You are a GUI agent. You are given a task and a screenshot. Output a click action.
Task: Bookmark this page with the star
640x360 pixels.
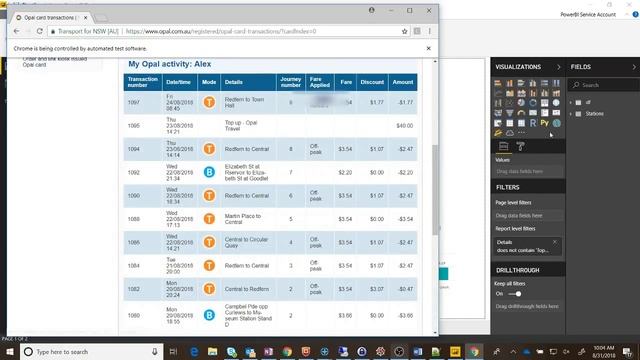pyautogui.click(x=404, y=31)
